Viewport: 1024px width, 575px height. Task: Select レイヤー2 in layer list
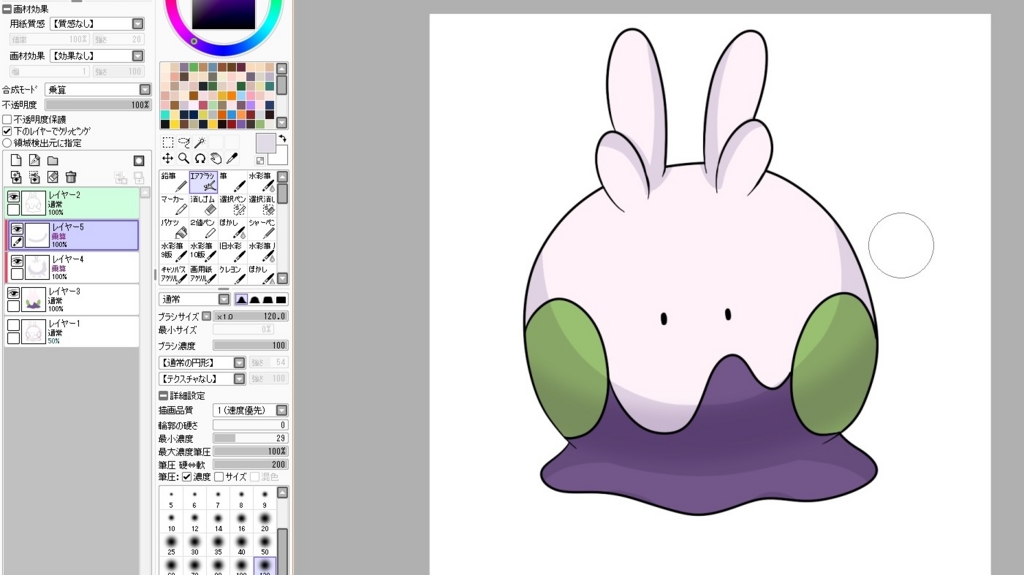click(72, 203)
